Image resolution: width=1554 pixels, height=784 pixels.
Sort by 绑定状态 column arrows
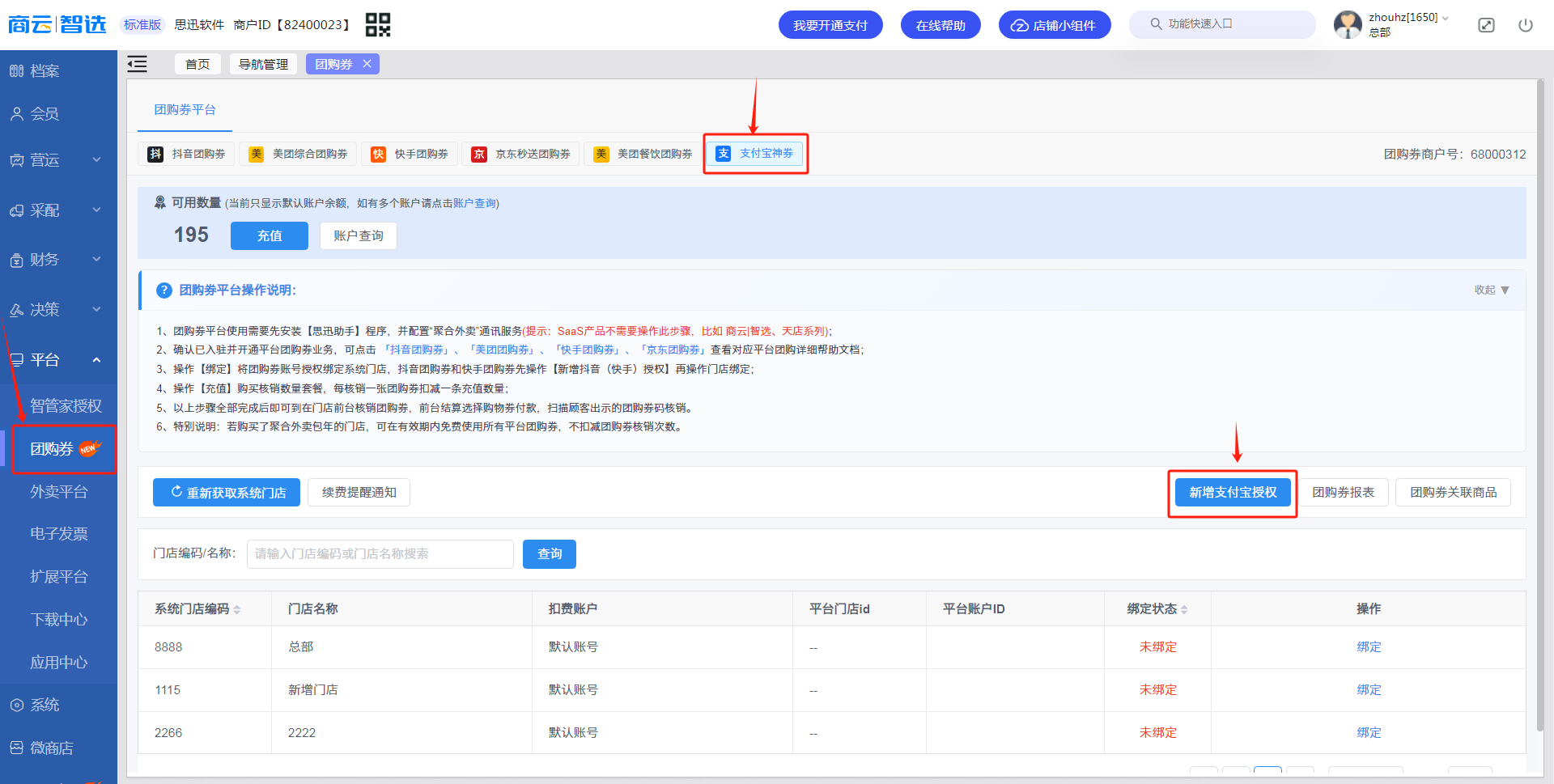click(1184, 609)
